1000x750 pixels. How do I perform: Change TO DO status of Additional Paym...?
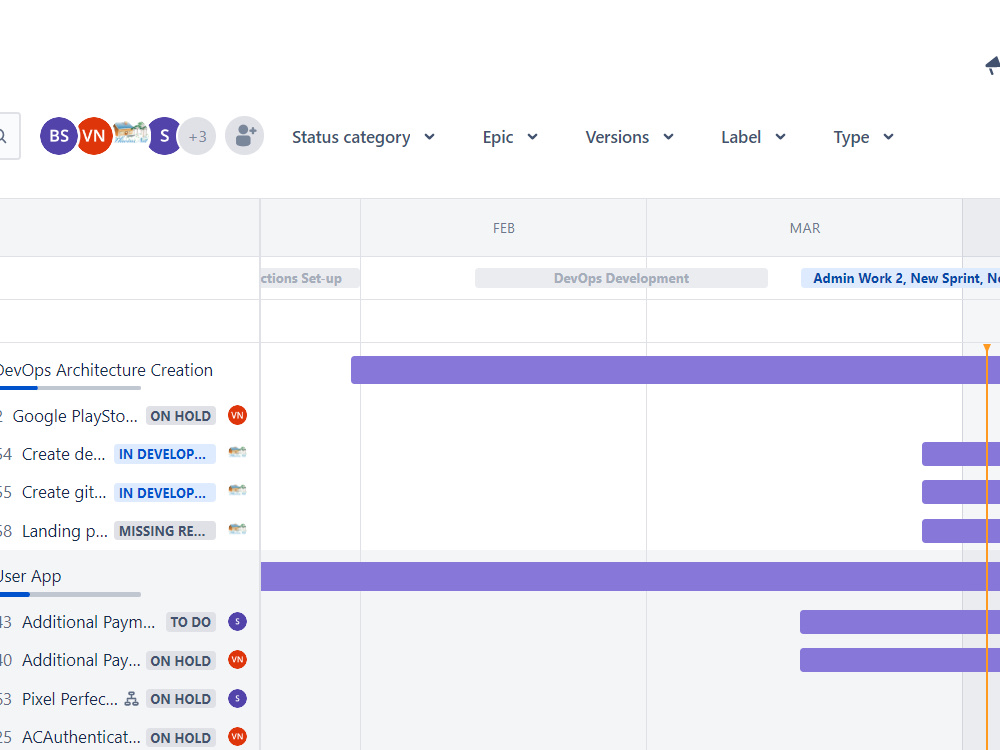coord(190,622)
